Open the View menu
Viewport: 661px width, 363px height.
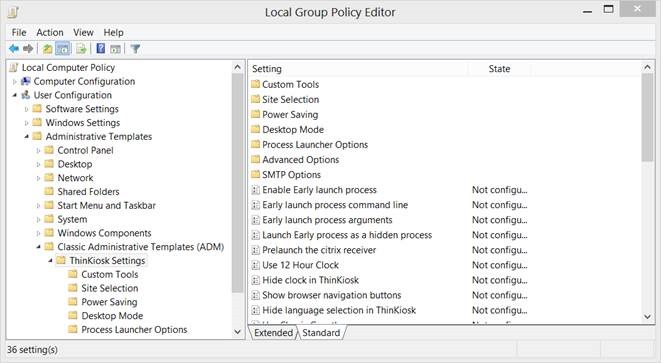click(x=83, y=32)
